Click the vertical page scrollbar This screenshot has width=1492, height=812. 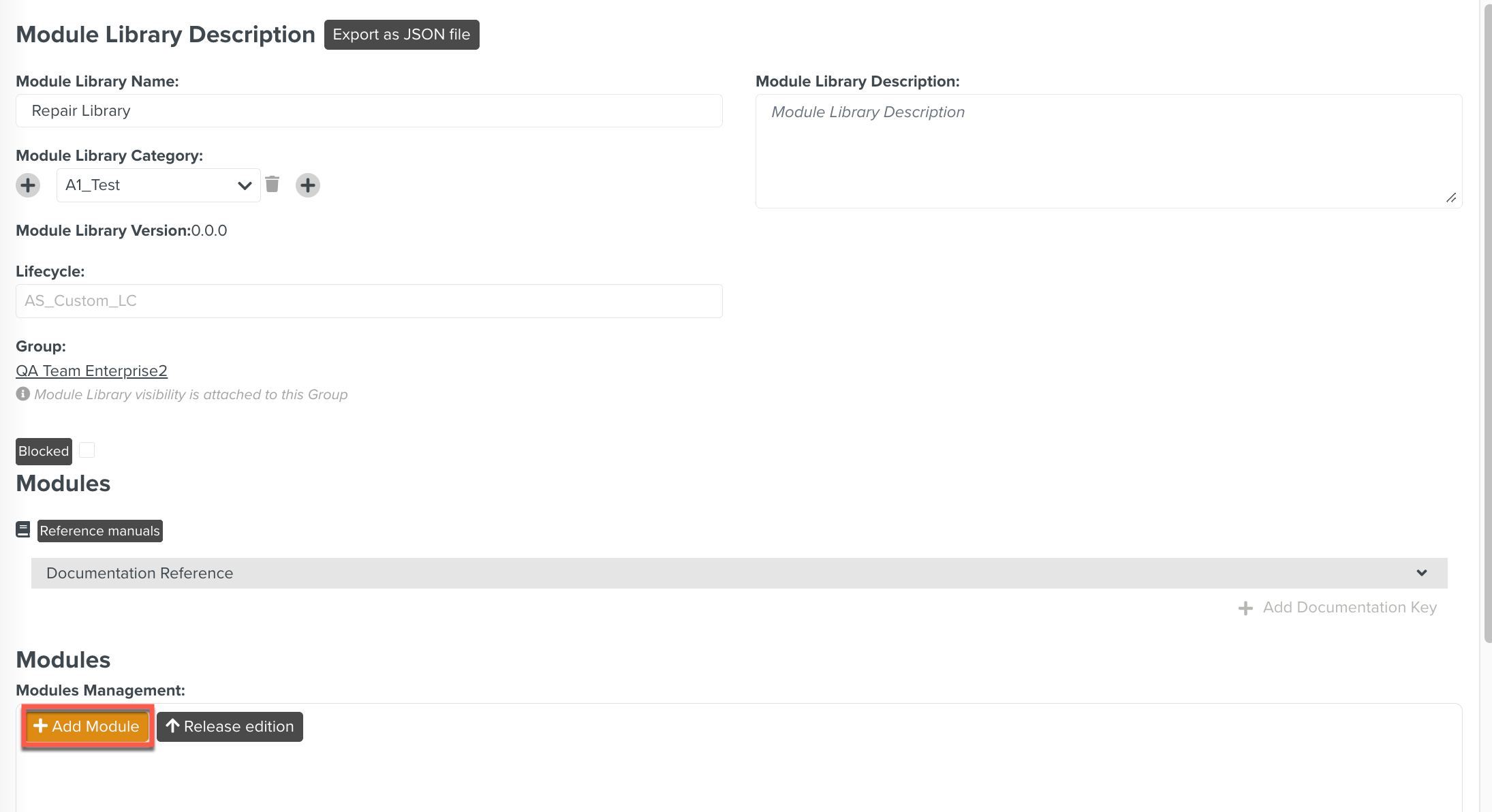[x=1487, y=320]
